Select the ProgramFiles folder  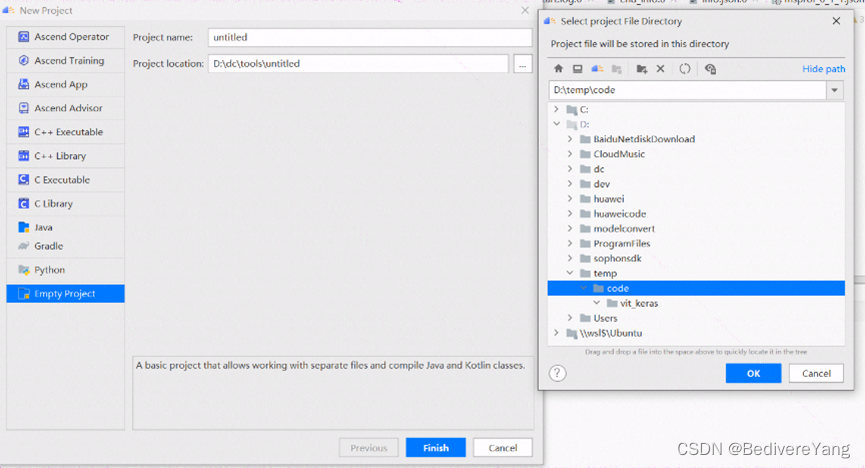pyautogui.click(x=696, y=243)
